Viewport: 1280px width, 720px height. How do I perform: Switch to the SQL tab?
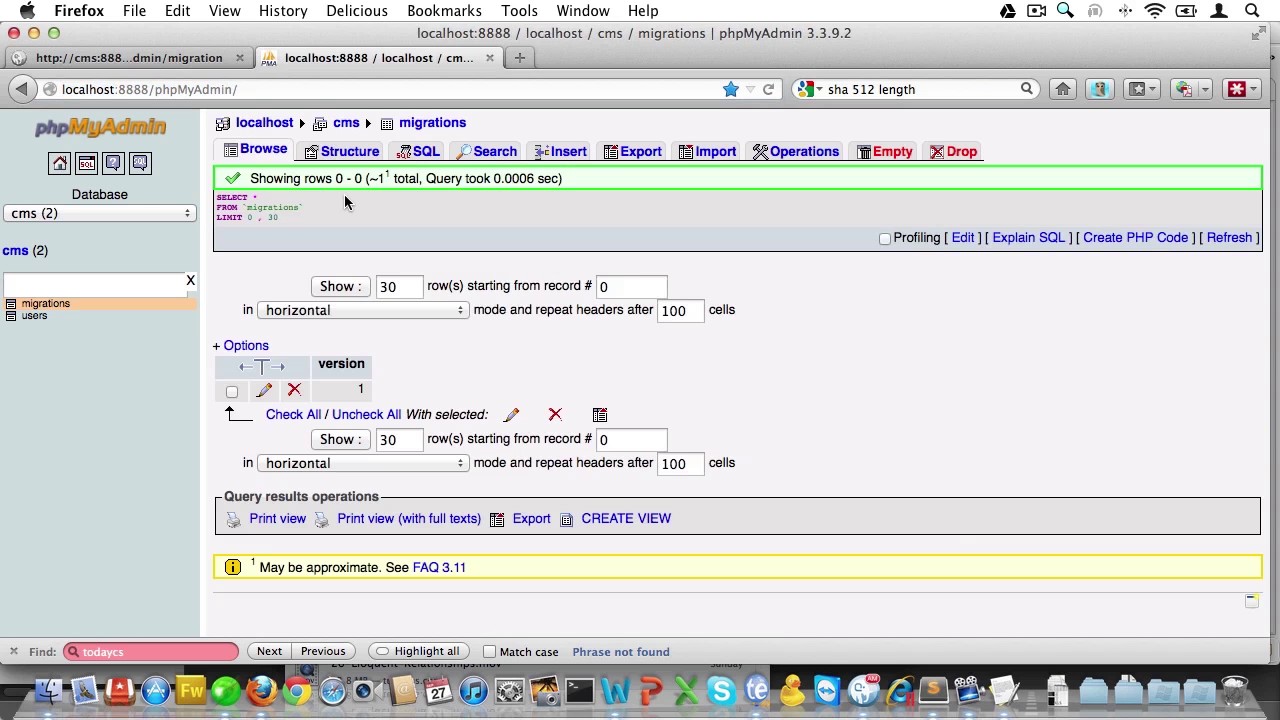coord(418,152)
